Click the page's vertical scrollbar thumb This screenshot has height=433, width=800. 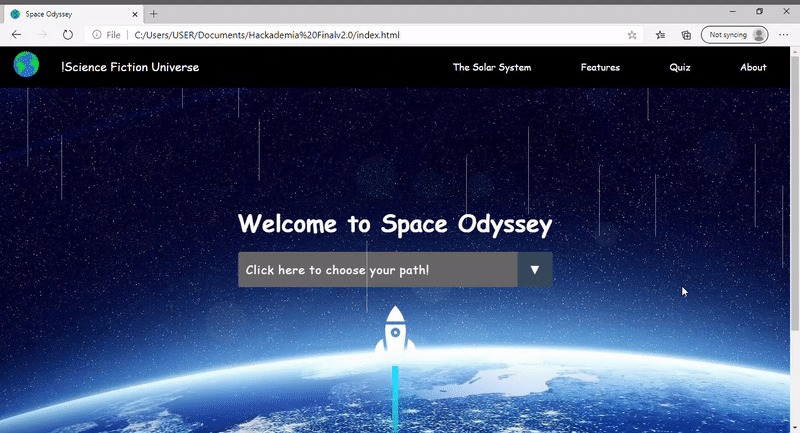(x=795, y=193)
